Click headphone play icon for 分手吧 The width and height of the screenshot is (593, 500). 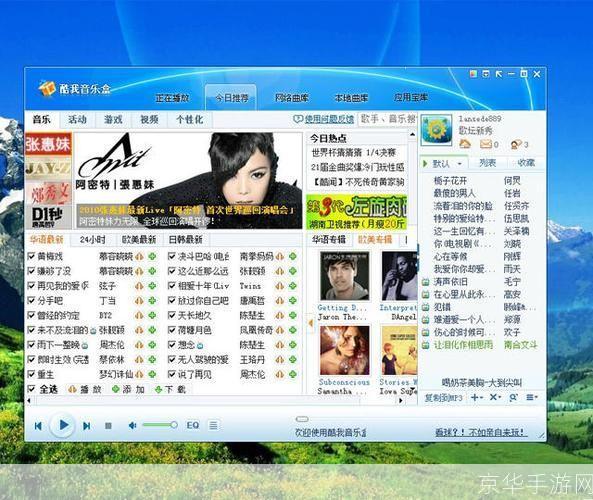[x=139, y=301]
